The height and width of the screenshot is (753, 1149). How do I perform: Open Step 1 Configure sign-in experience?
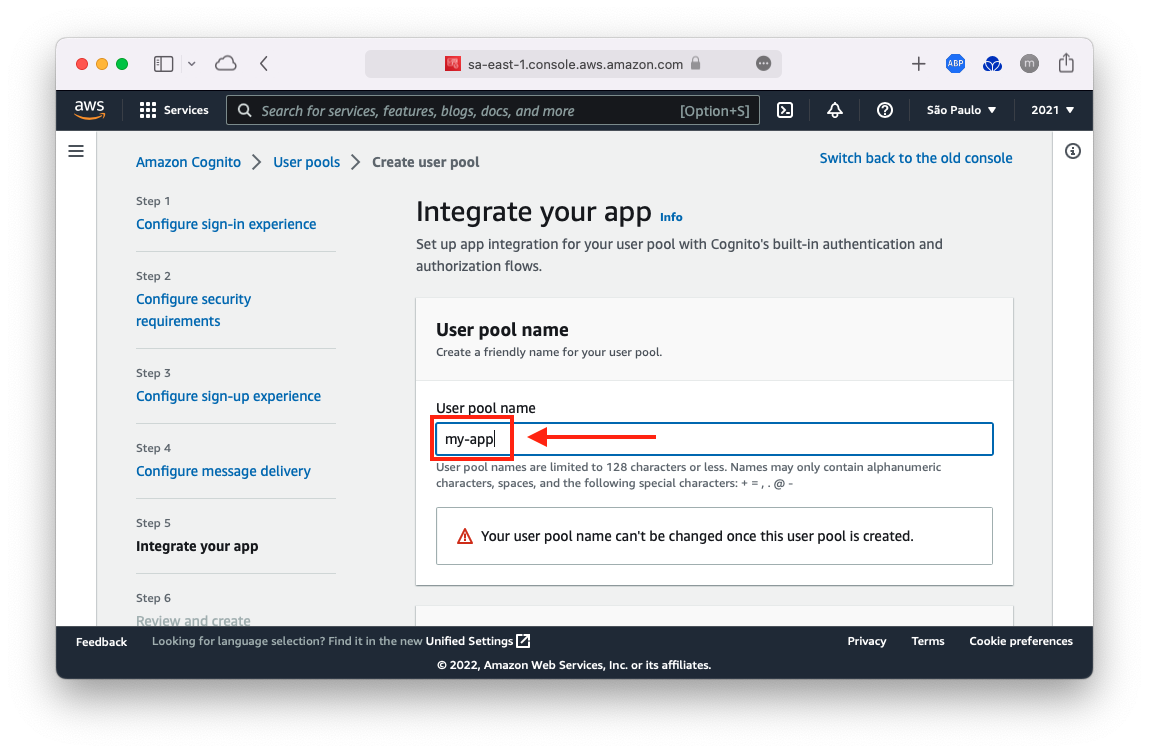[x=226, y=224]
